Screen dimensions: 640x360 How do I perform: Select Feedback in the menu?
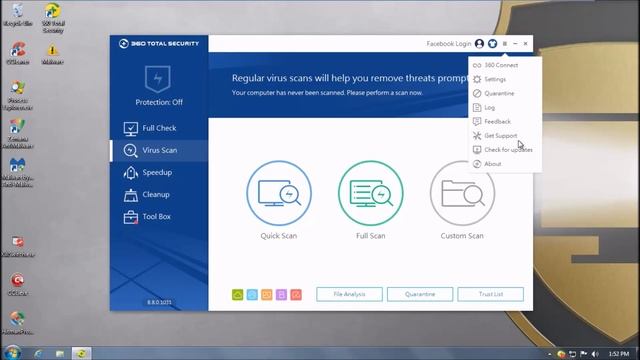tap(505, 122)
